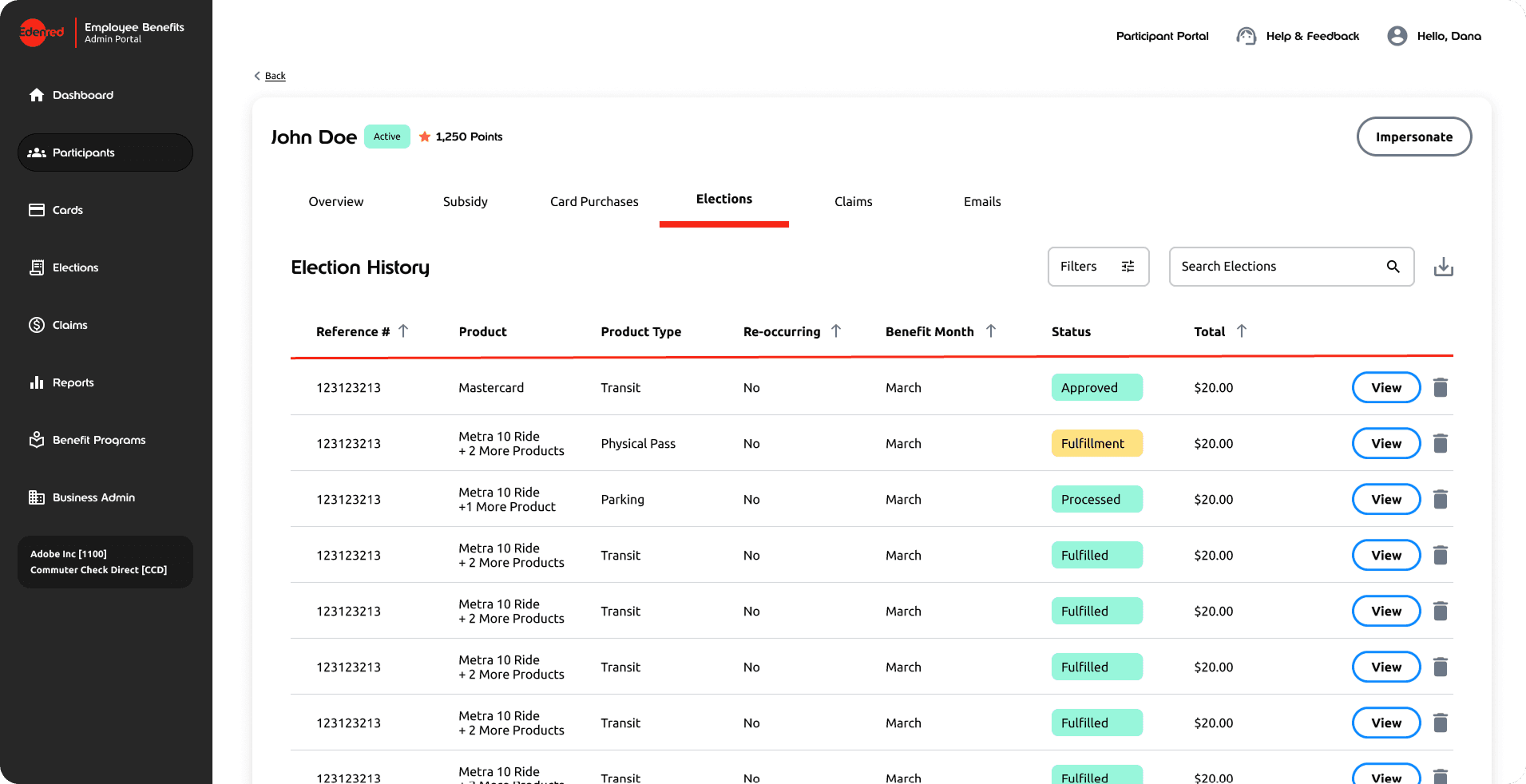Click the Physical Pass cell

pyautogui.click(x=638, y=443)
